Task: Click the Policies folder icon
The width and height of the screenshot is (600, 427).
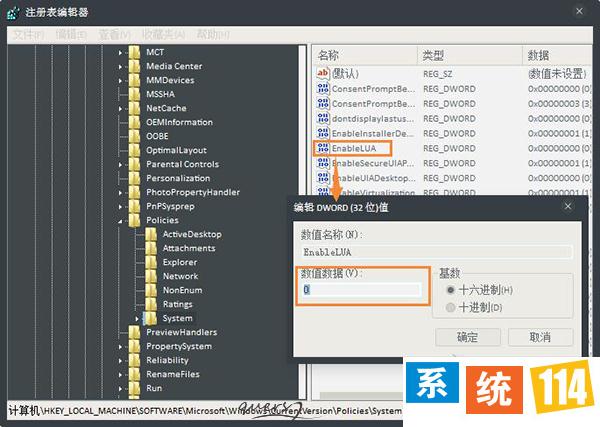Action: coord(134,220)
